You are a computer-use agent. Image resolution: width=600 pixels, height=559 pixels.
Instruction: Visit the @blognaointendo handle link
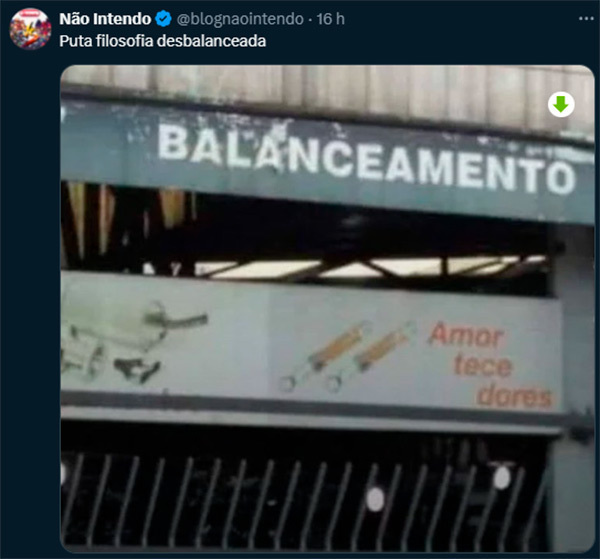point(240,19)
